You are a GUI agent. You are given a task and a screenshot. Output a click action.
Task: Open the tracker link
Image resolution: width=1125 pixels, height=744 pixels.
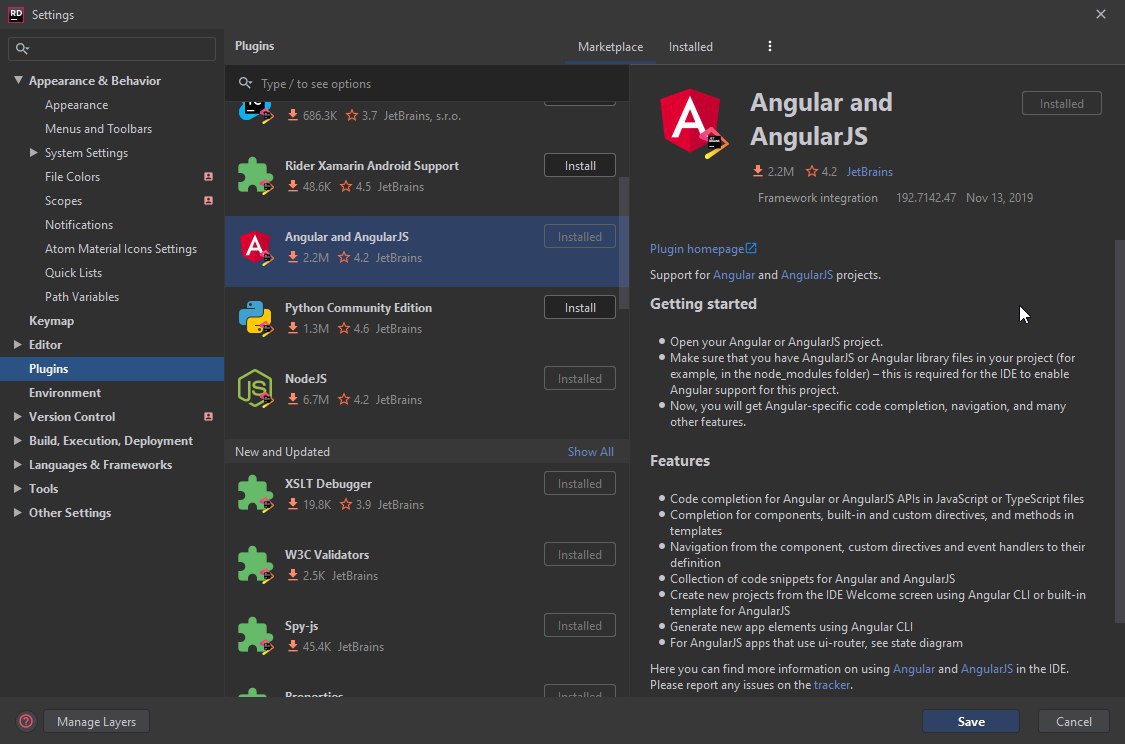(832, 685)
